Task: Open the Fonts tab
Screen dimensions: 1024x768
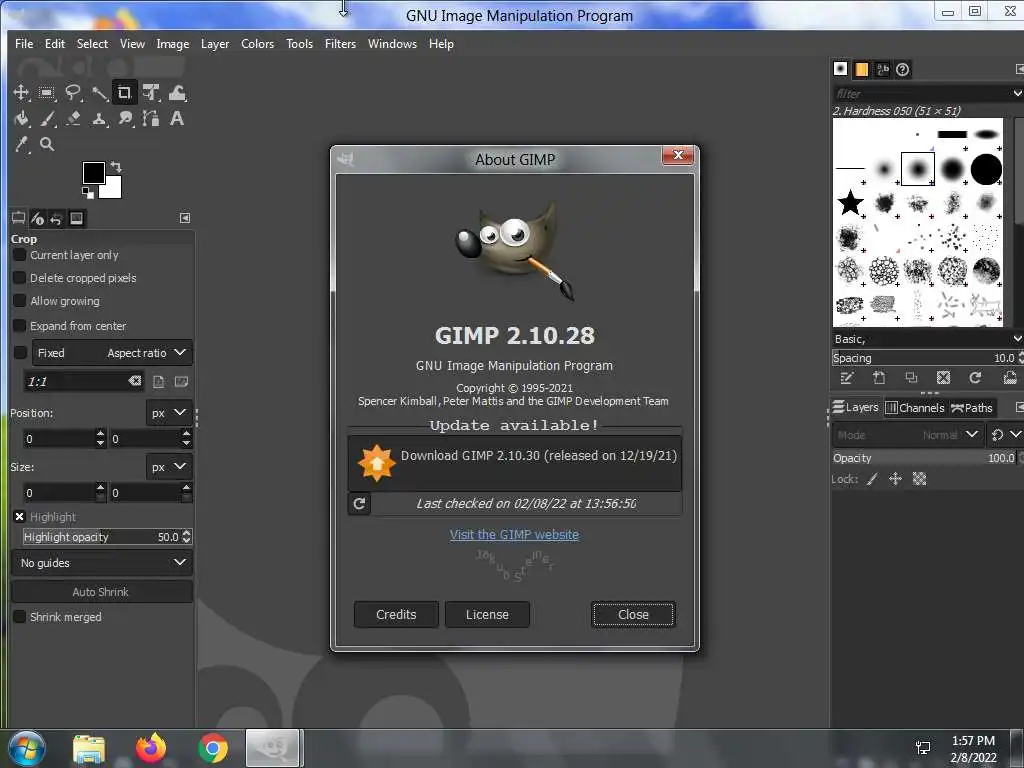Action: [x=882, y=69]
